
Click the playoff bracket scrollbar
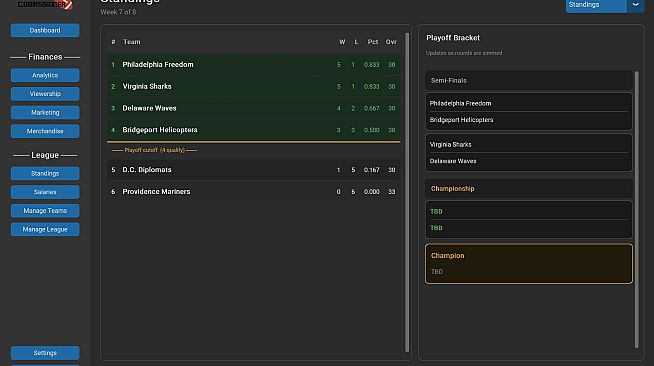click(636, 209)
